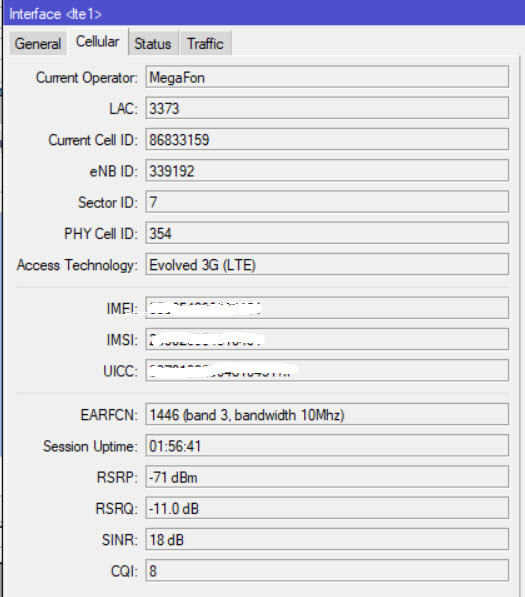Viewport: 525px width, 597px height.
Task: Click the Access Technology label
Action: (77, 265)
